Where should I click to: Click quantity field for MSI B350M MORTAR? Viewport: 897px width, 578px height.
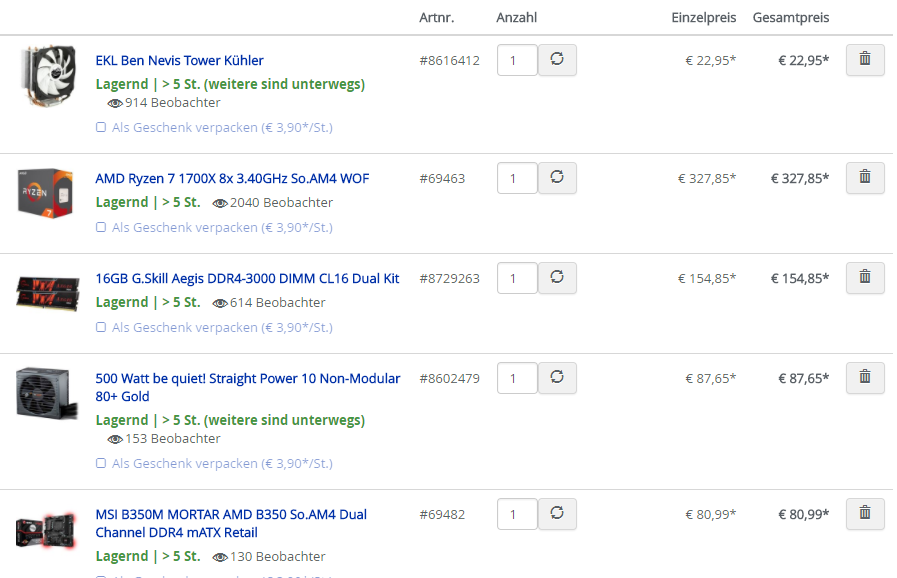[517, 513]
